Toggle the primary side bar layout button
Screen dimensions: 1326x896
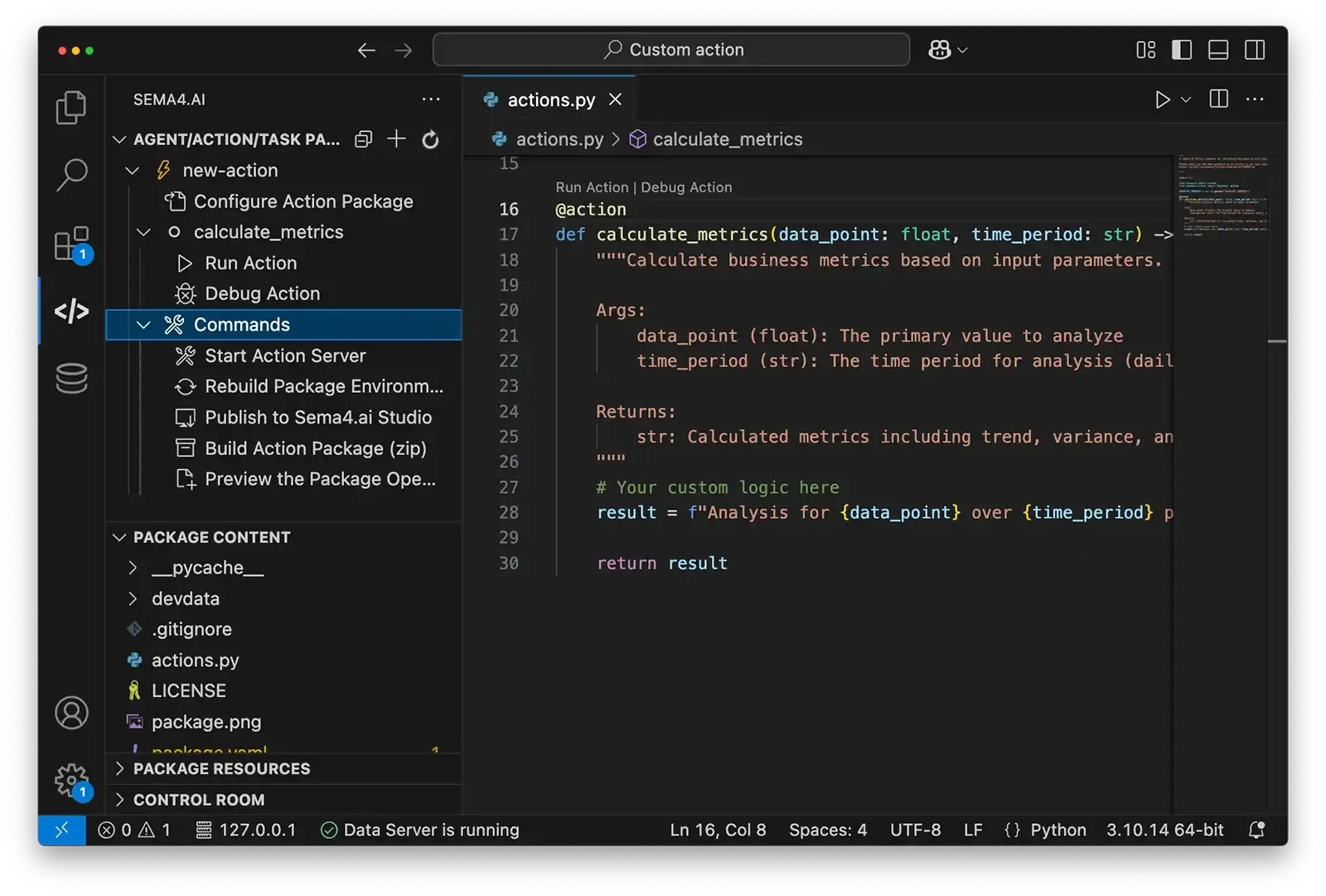1182,50
